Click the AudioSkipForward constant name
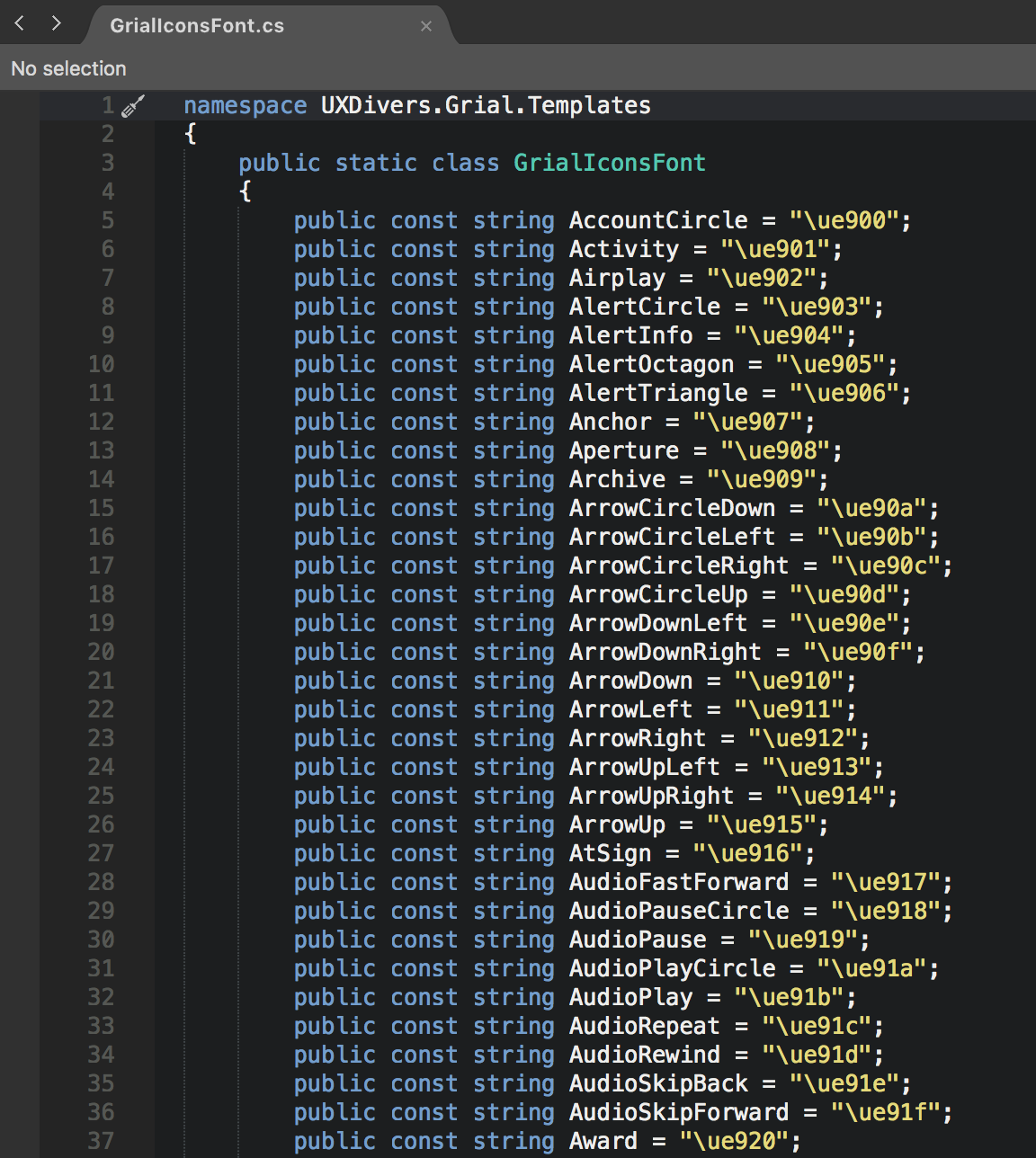This screenshot has height=1158, width=1036. tap(679, 1112)
